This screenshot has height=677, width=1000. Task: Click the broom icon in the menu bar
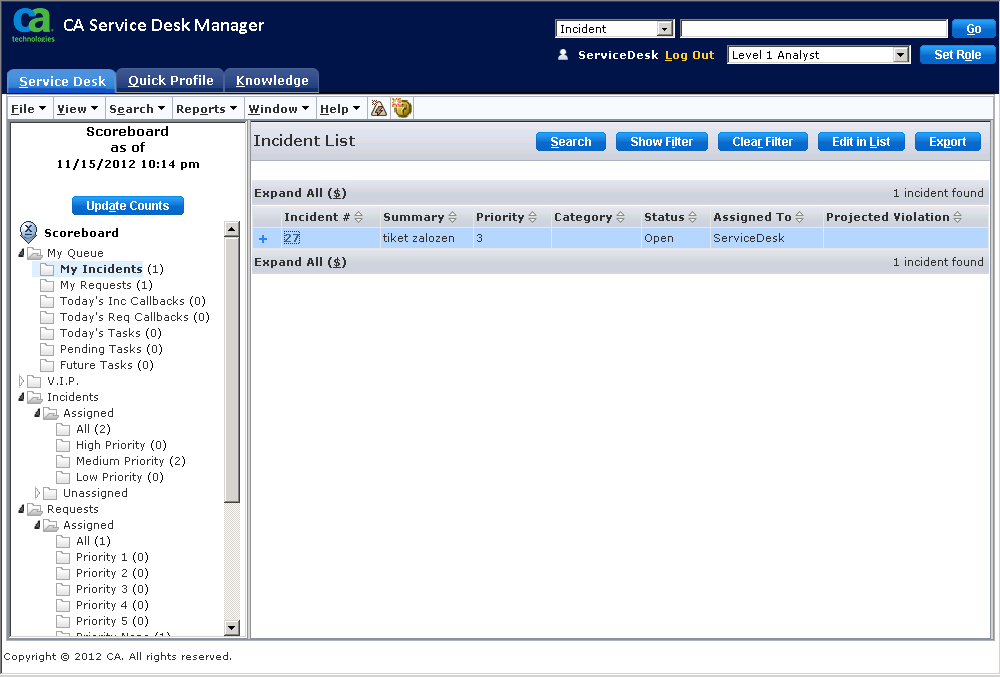[x=379, y=108]
